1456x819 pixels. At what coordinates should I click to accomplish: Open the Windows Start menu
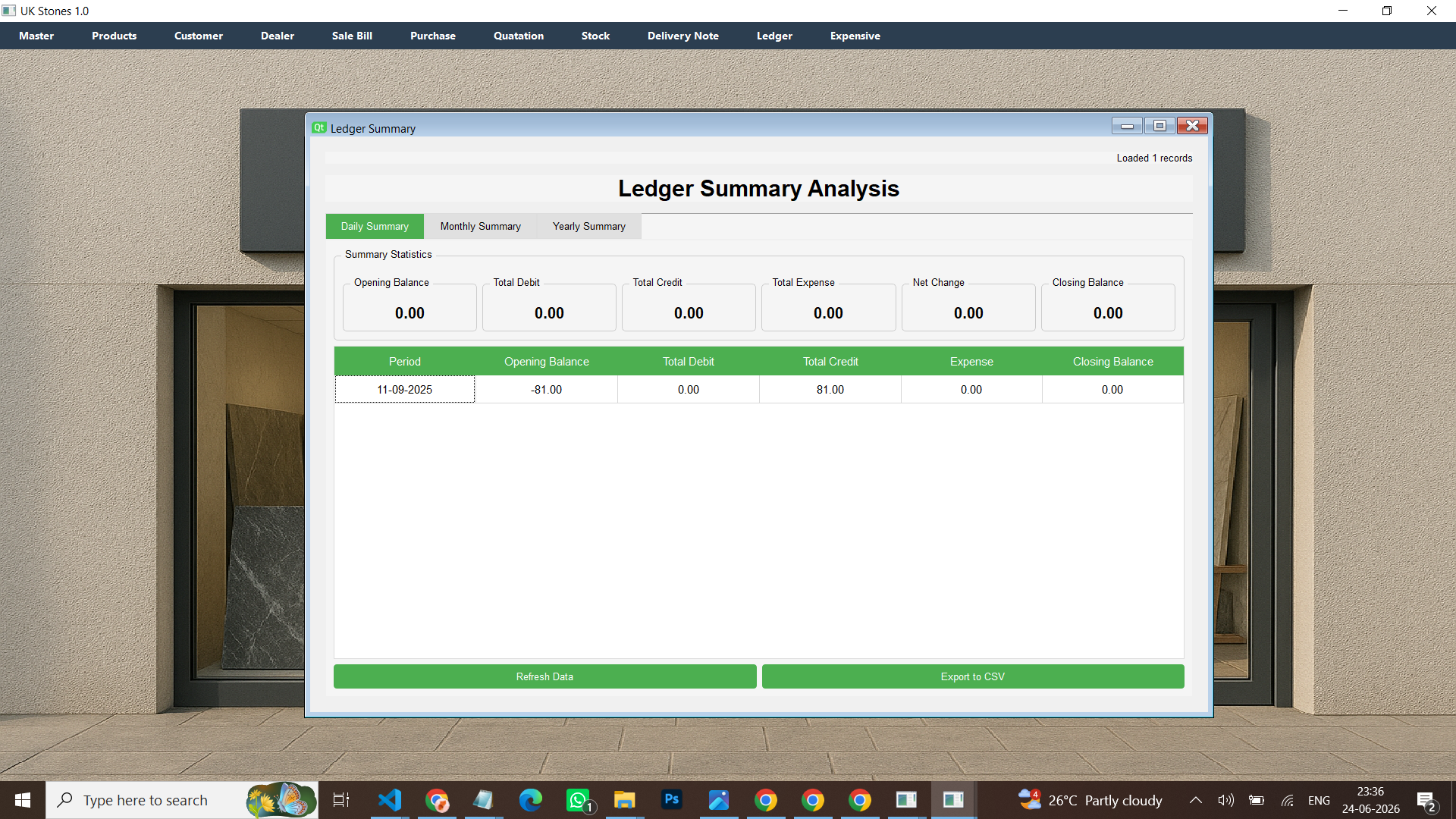click(x=23, y=800)
